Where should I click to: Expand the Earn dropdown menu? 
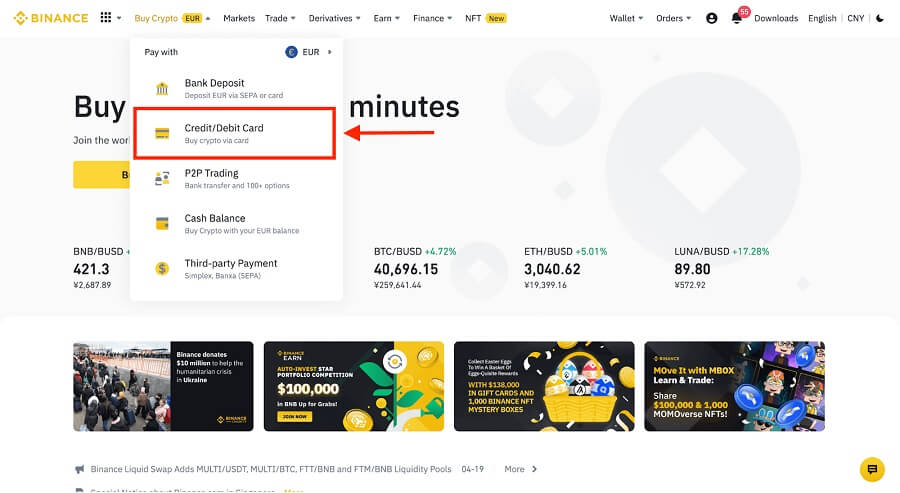click(387, 18)
